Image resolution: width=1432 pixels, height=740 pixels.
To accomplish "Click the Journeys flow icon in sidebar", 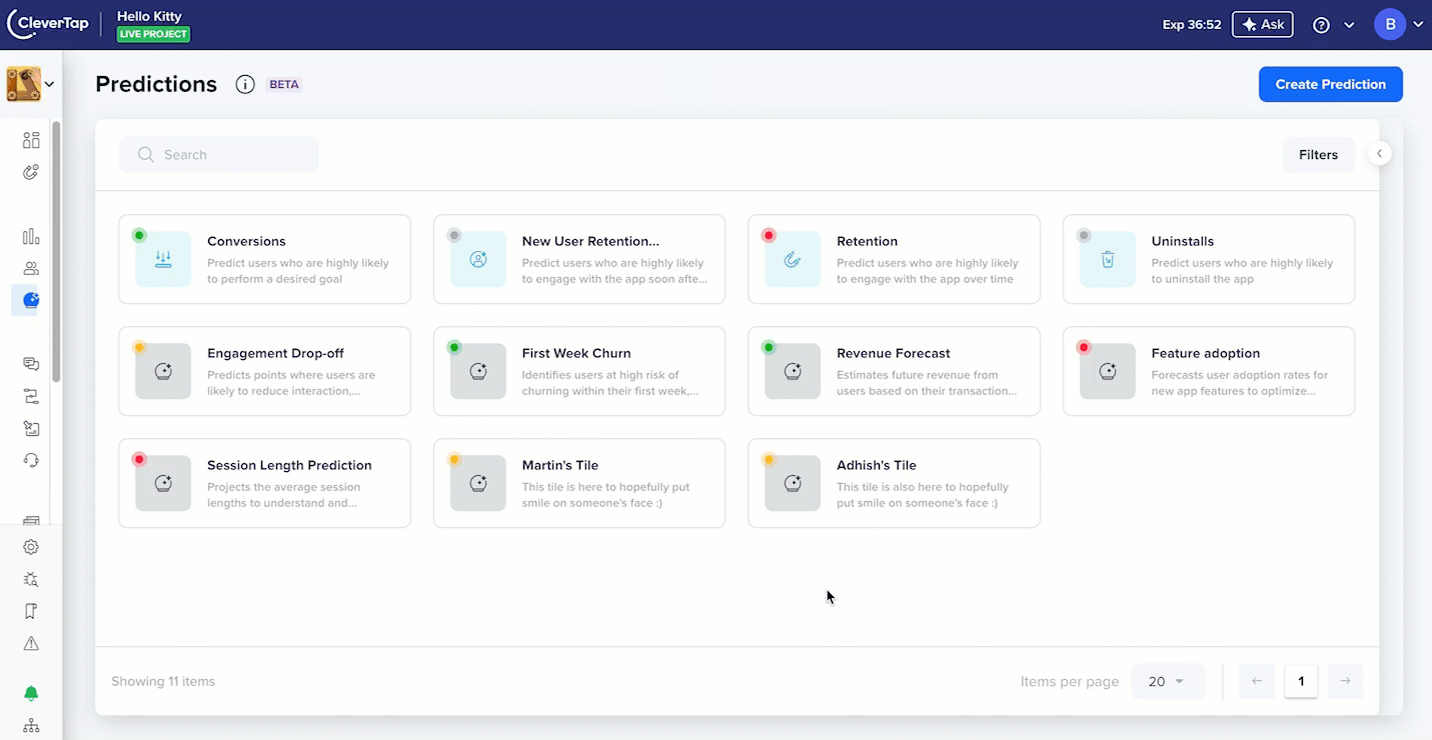I will 30,395.
